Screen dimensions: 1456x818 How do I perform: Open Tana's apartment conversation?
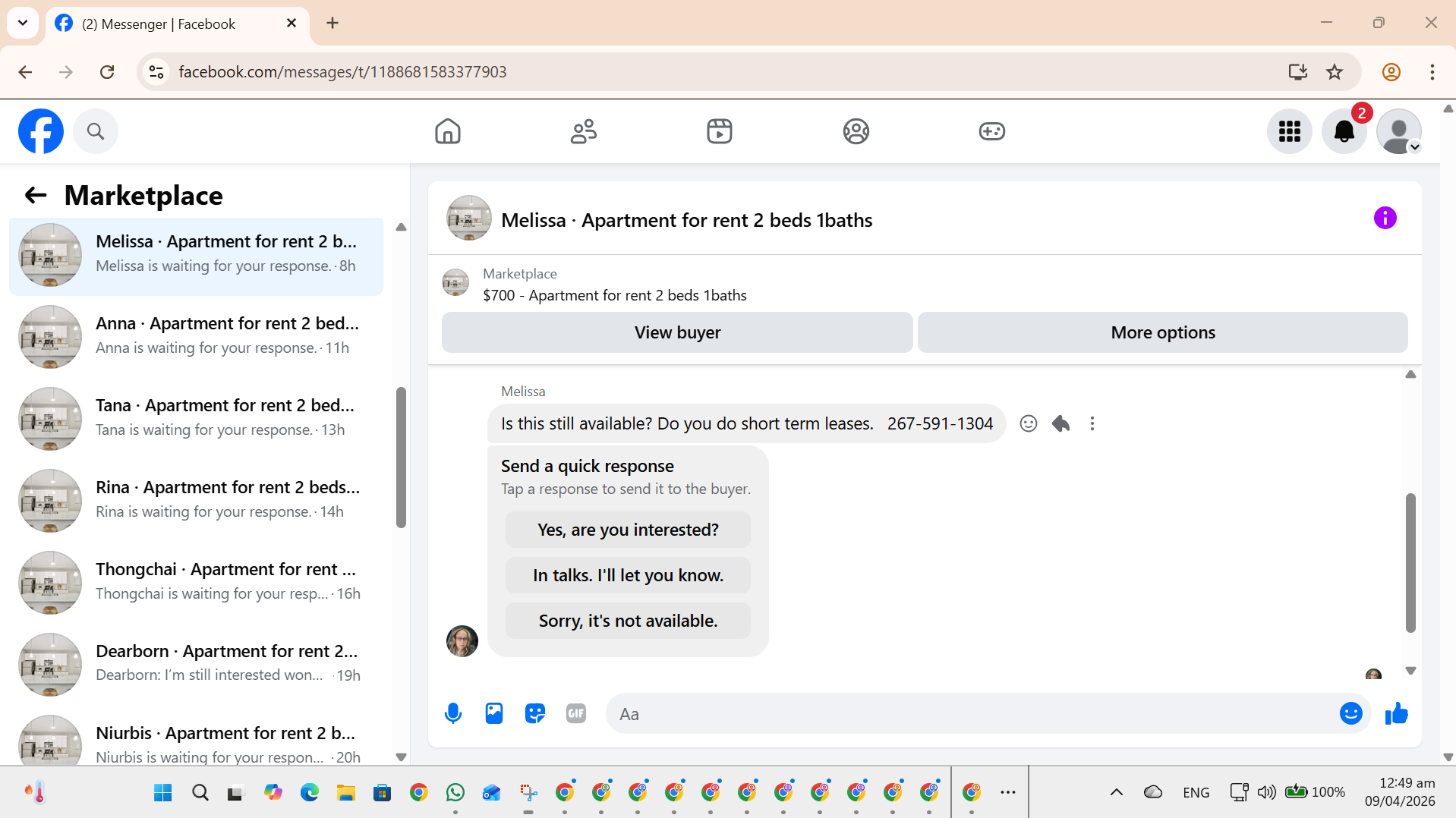(196, 419)
